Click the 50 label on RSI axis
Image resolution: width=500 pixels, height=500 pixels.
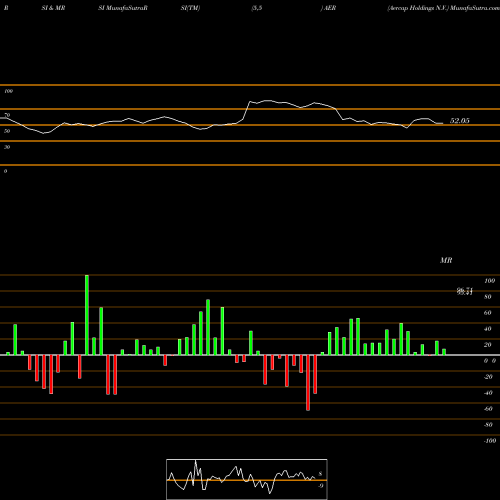click(7, 131)
